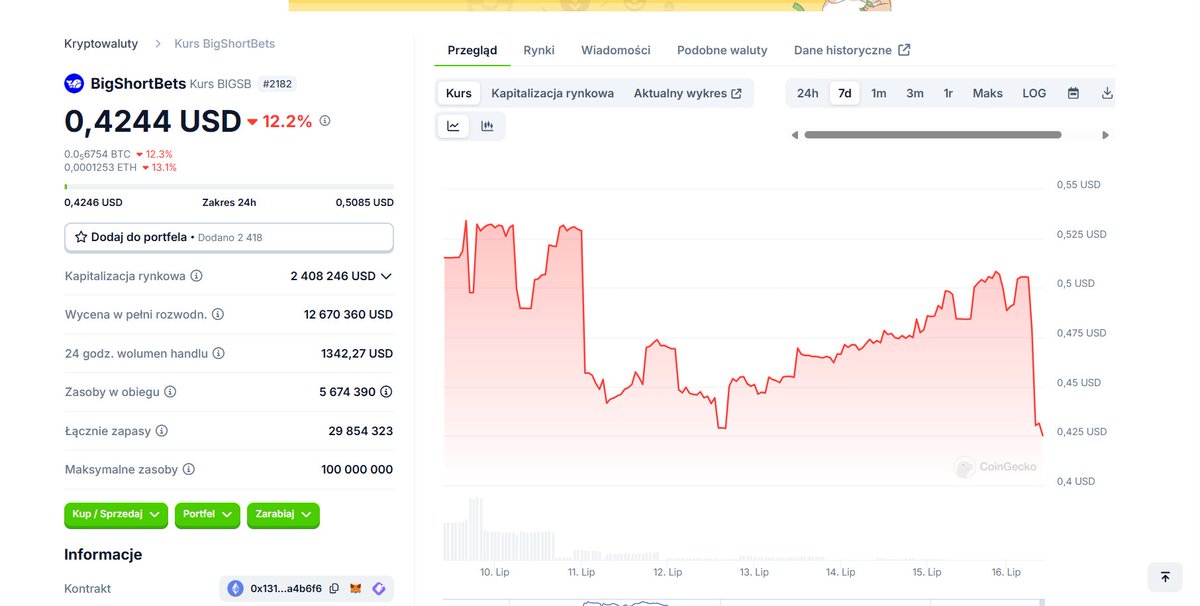The height and width of the screenshot is (606, 1200).
Task: Click the chart horizontal range scrollbar thumb
Action: pyautogui.click(x=933, y=135)
